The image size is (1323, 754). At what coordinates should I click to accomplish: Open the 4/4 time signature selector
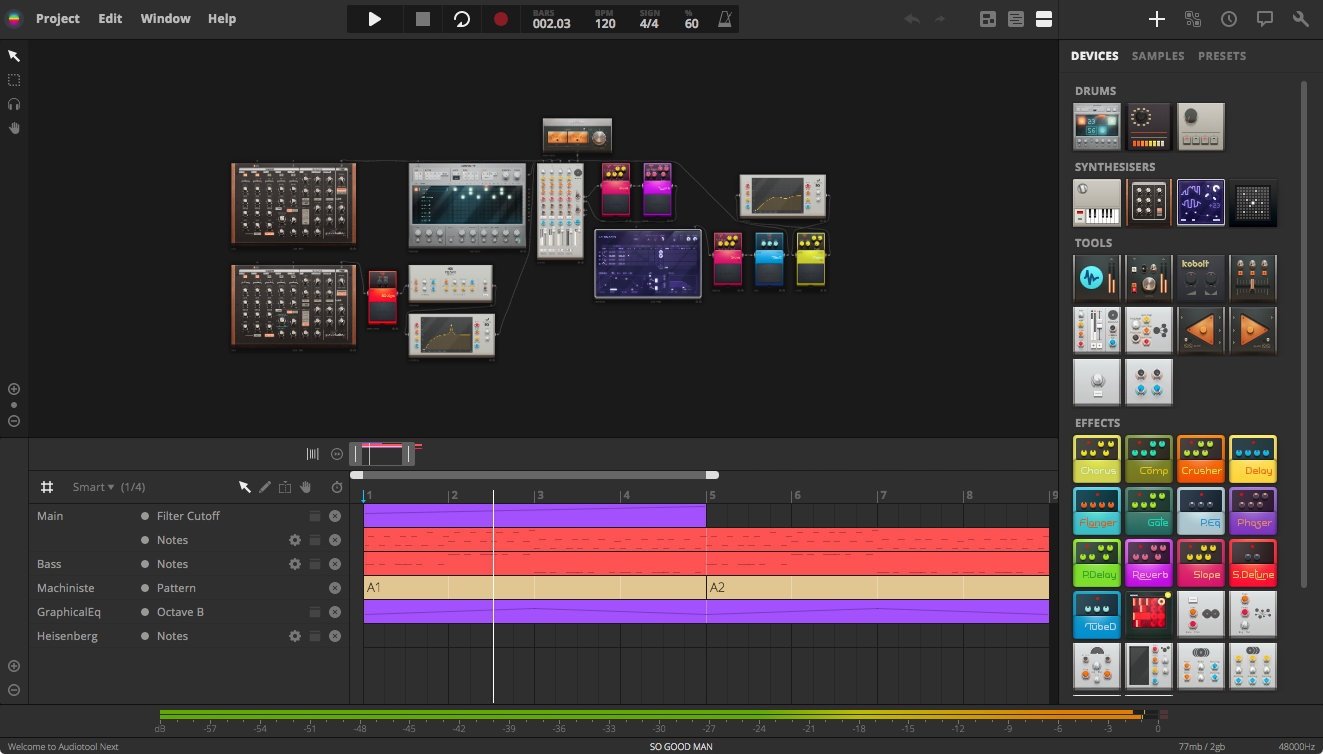pyautogui.click(x=647, y=18)
